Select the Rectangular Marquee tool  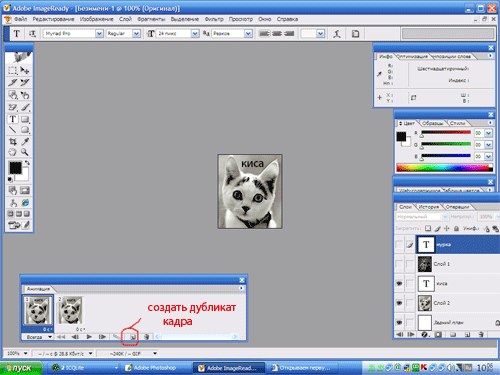tap(13, 71)
